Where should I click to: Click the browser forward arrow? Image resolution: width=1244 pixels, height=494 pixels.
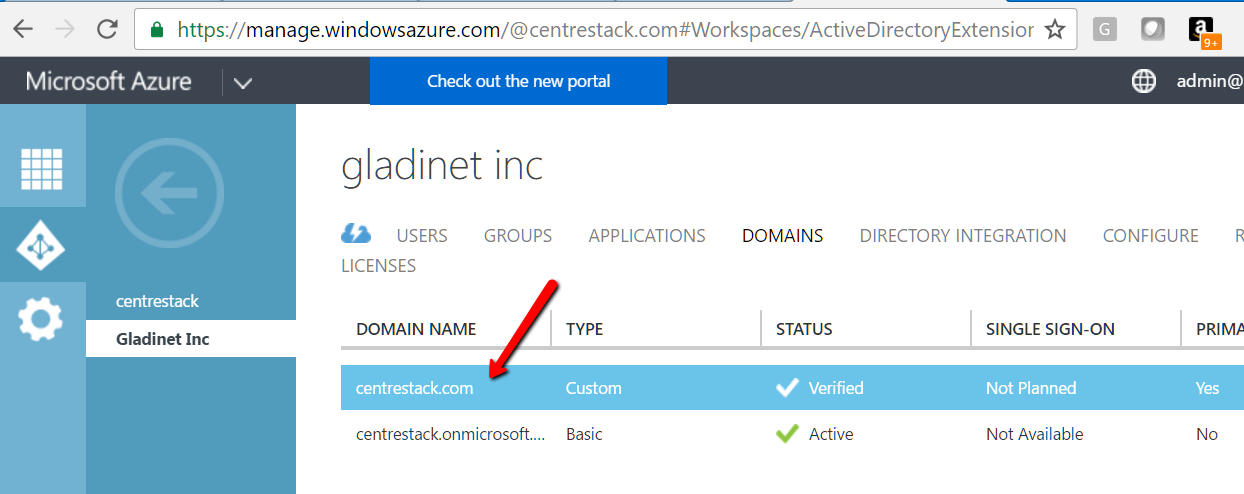pyautogui.click(x=65, y=29)
